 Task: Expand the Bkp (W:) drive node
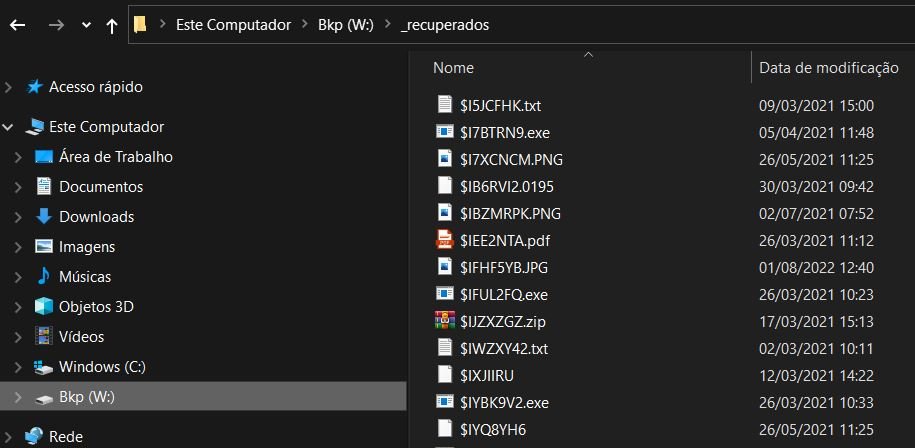point(18,397)
